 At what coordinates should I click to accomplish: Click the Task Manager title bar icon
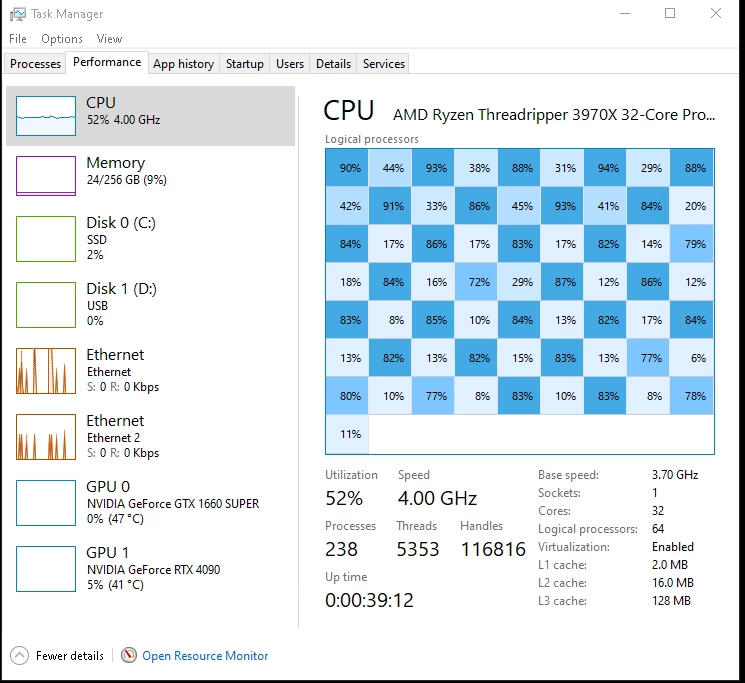[18, 14]
